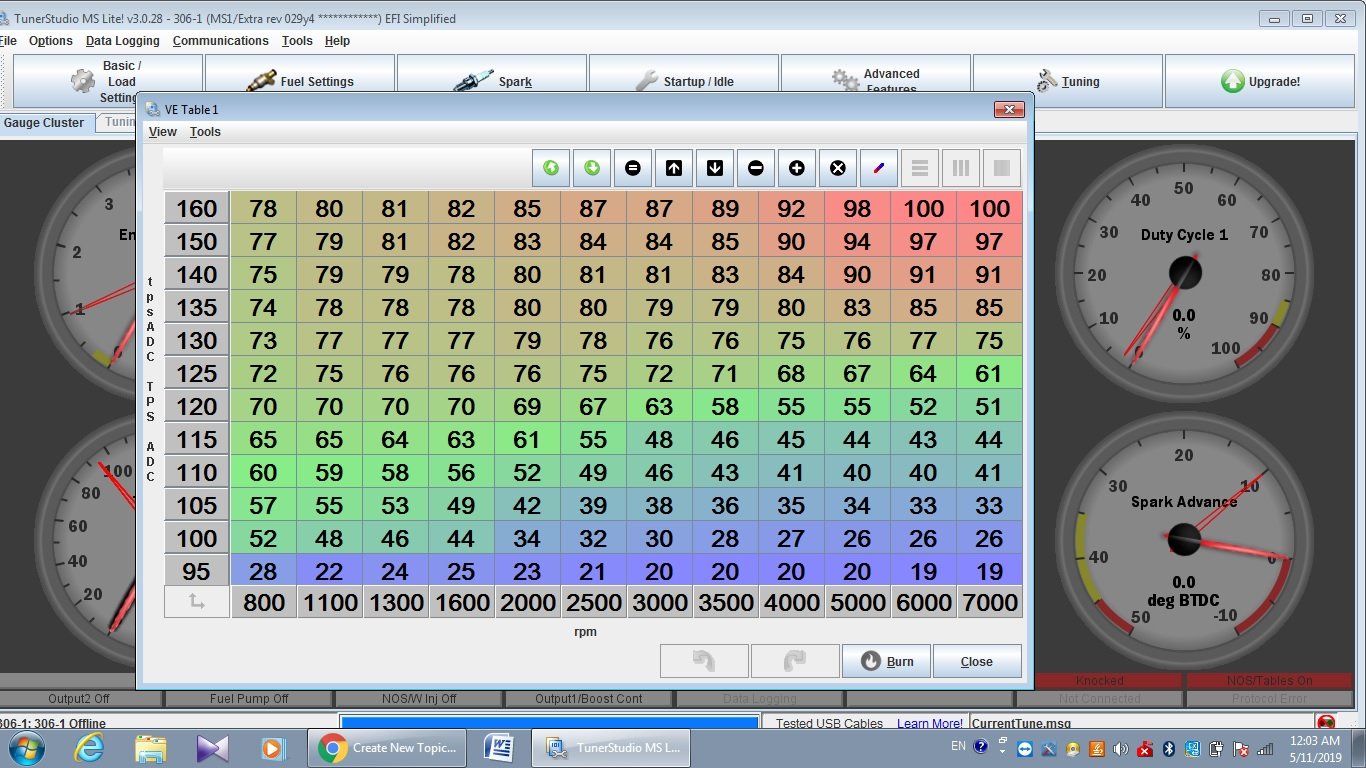The image size is (1366, 768).
Task: Select the VE cell at 110 load, 2000 rpm
Action: [x=527, y=472]
